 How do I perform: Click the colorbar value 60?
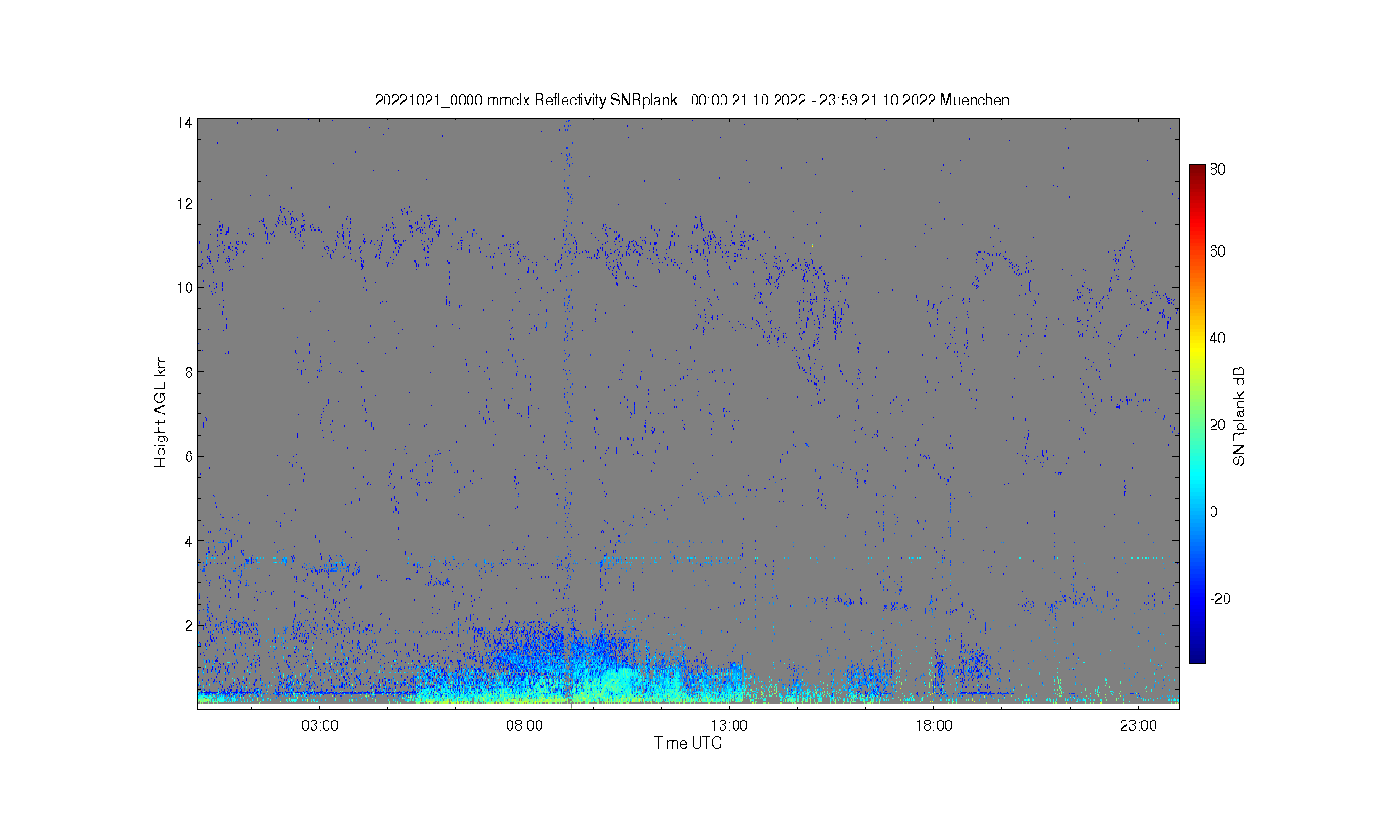[1217, 251]
